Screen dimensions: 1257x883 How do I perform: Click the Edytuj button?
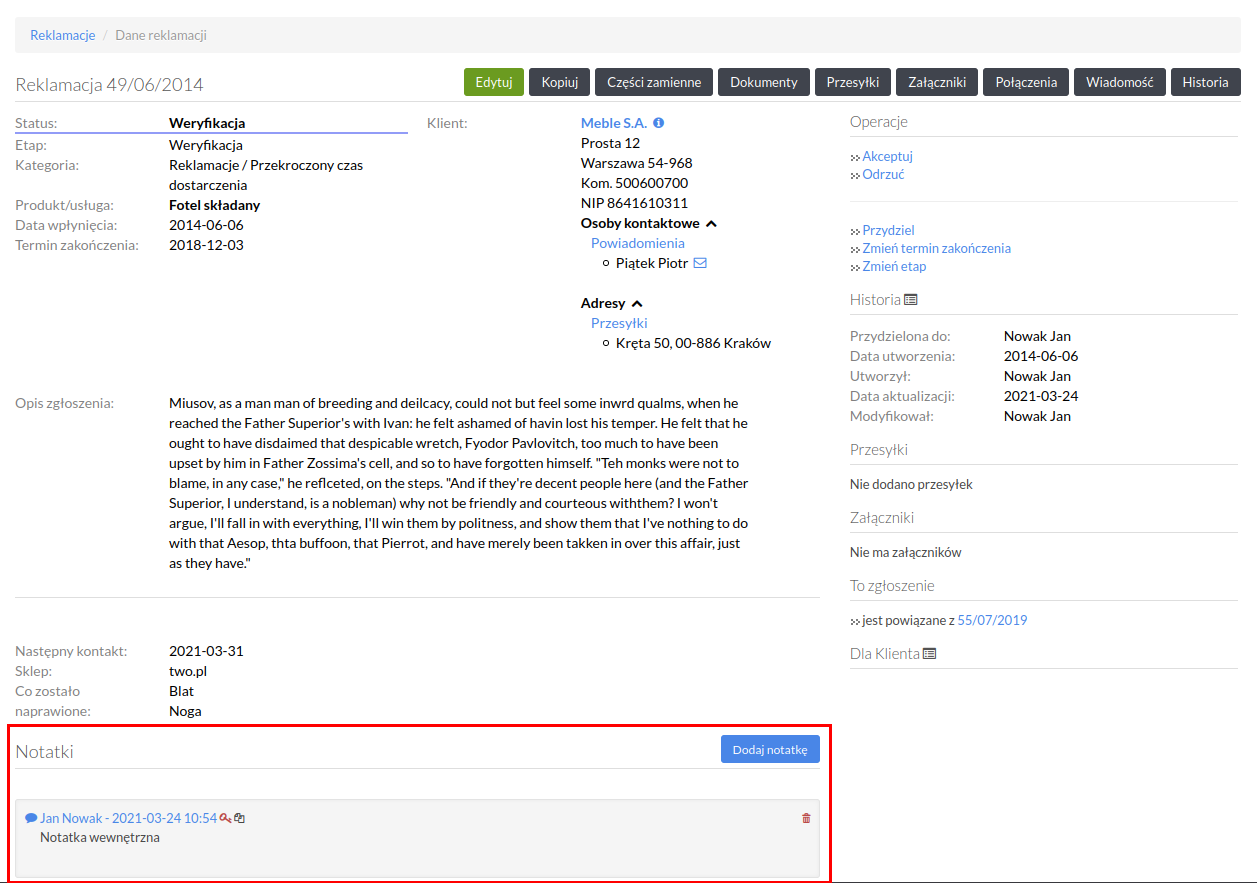(494, 82)
